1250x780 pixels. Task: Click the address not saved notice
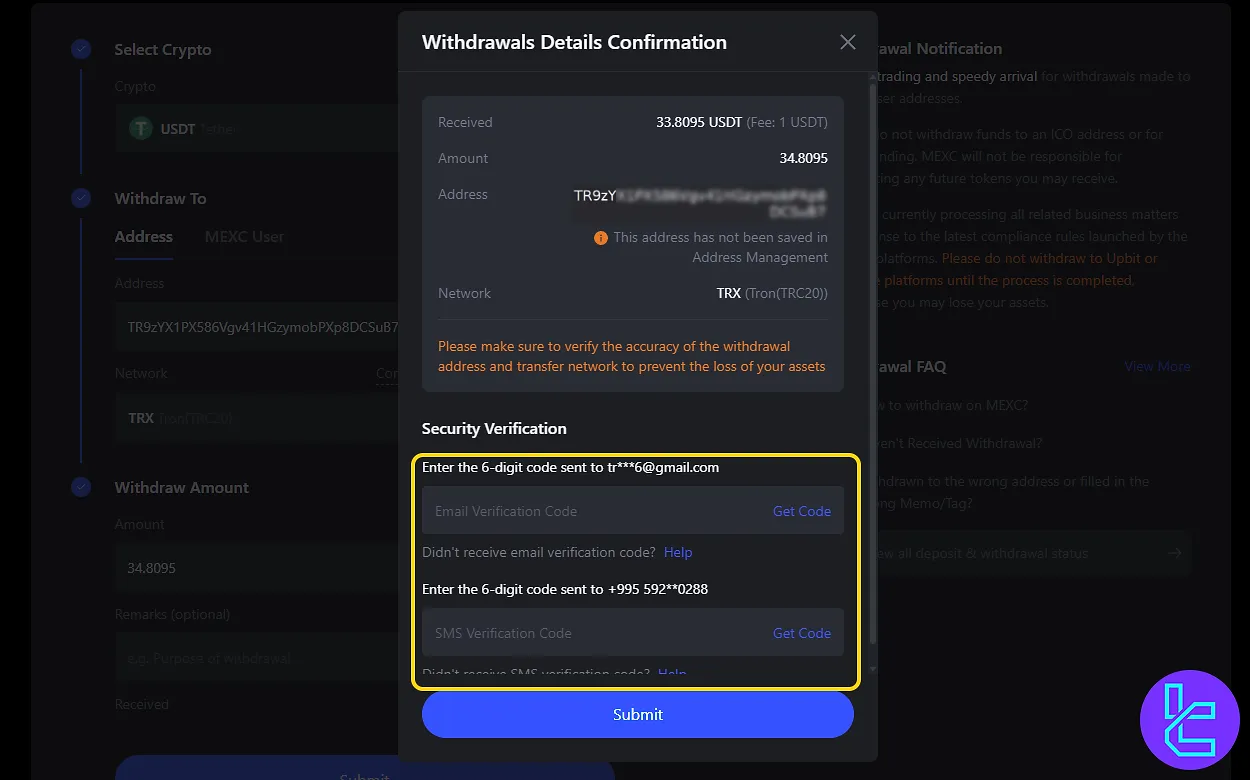(x=720, y=247)
